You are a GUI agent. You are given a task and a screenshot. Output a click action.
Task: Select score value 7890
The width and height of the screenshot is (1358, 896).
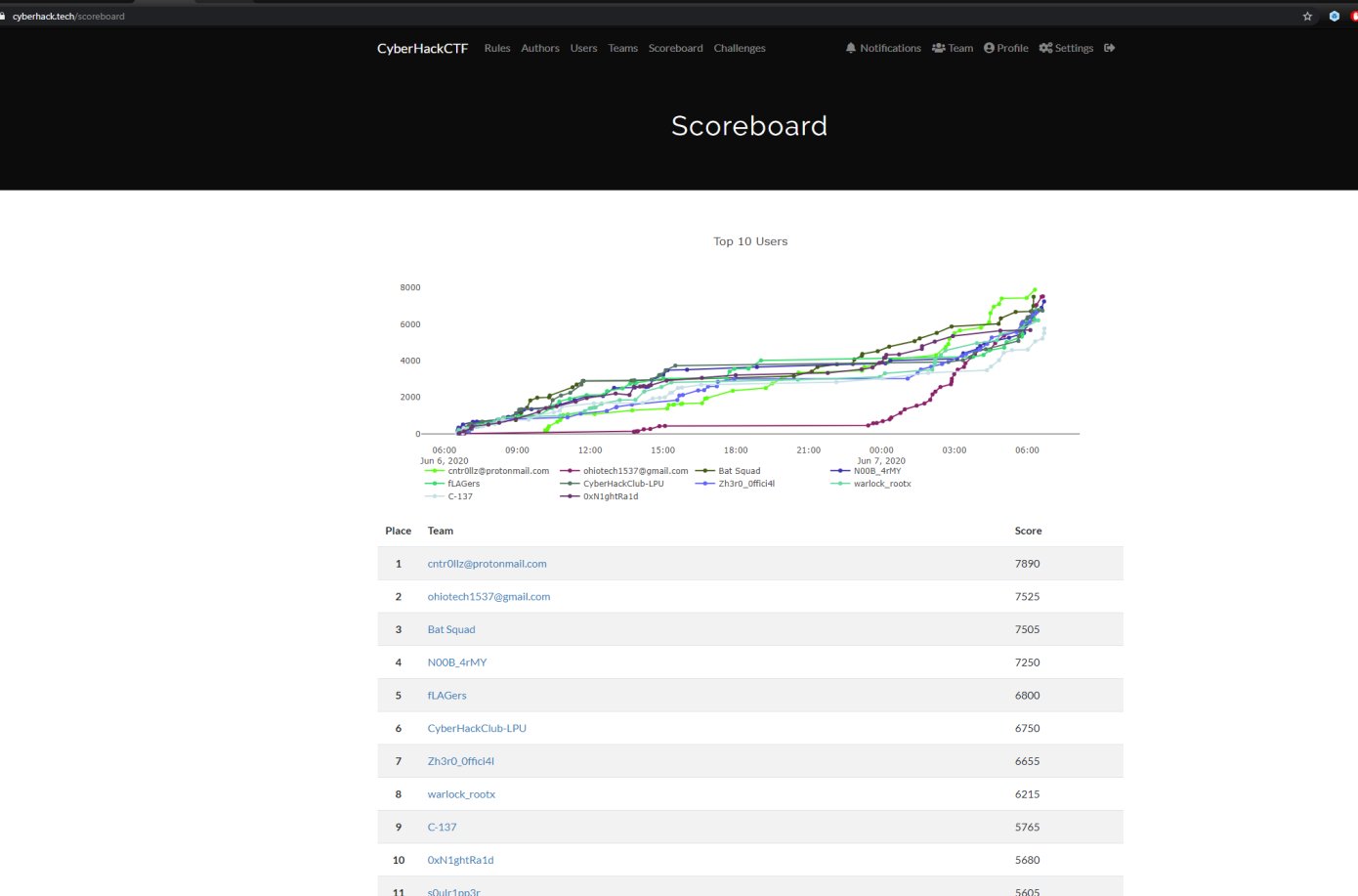coord(1027,564)
